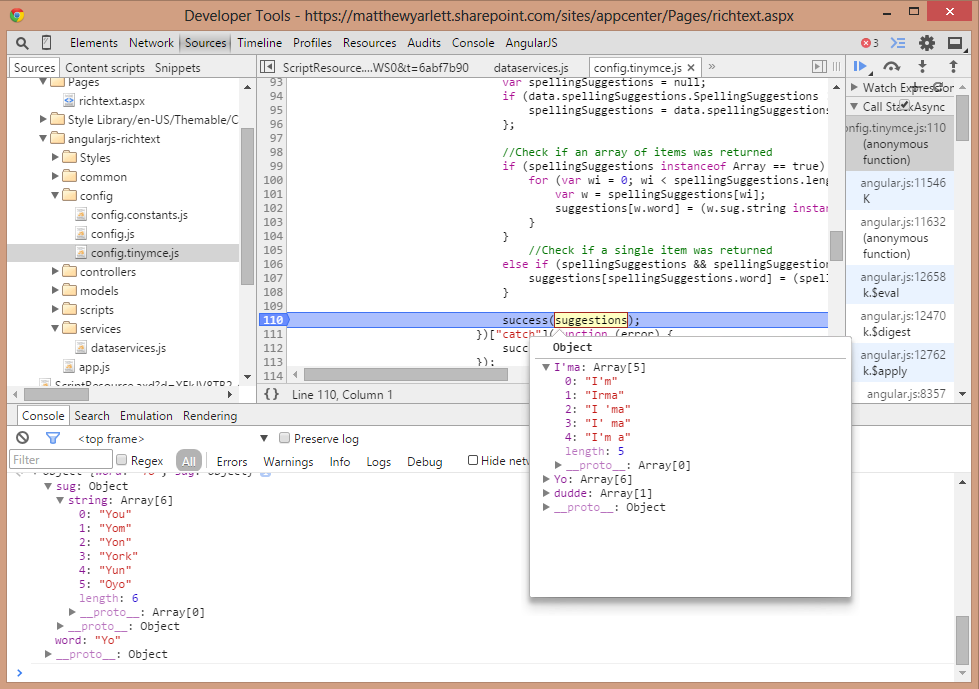Screen dimensions: 979x689
Task: Switch to the Network panel
Action: coord(151,43)
